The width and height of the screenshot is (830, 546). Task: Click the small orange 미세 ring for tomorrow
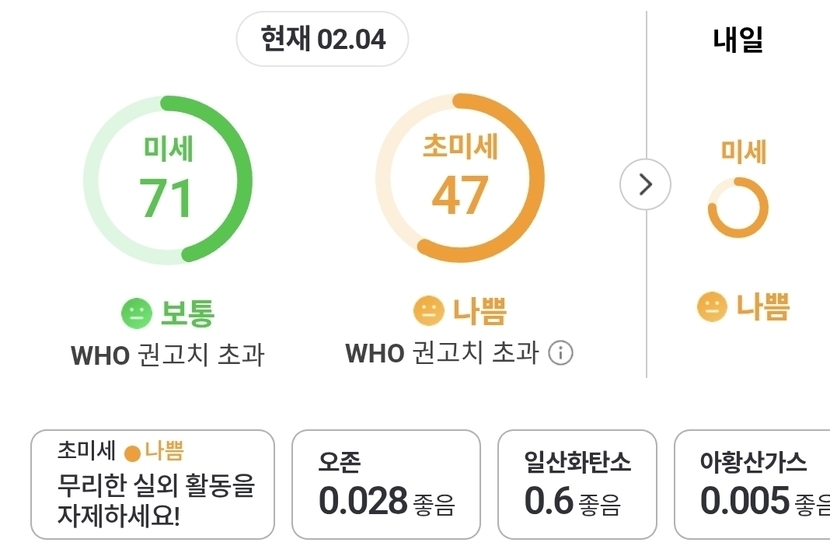737,209
